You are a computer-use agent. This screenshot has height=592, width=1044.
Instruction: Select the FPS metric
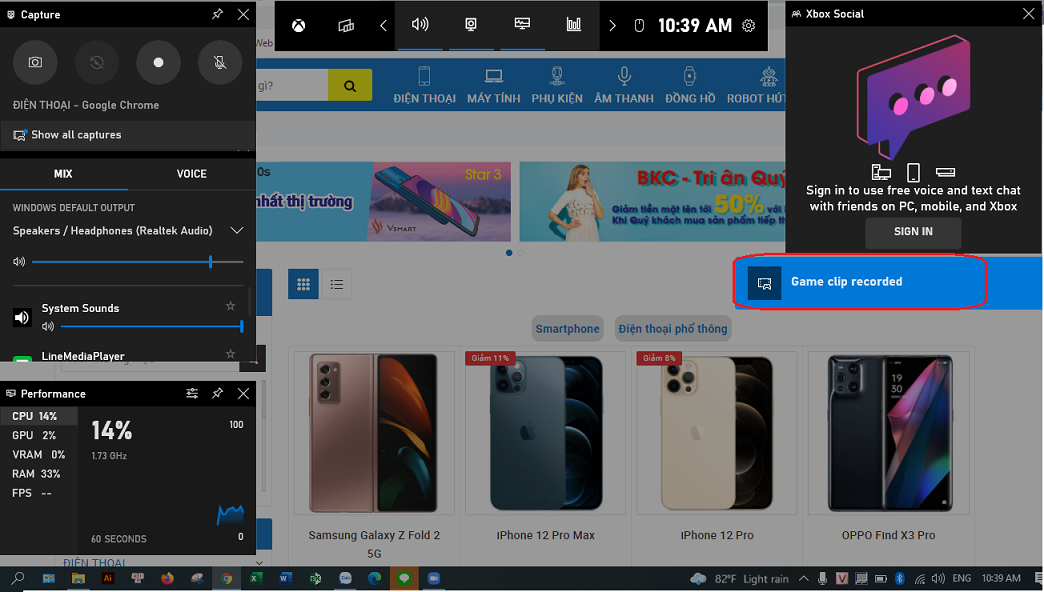pyautogui.click(x=39, y=493)
